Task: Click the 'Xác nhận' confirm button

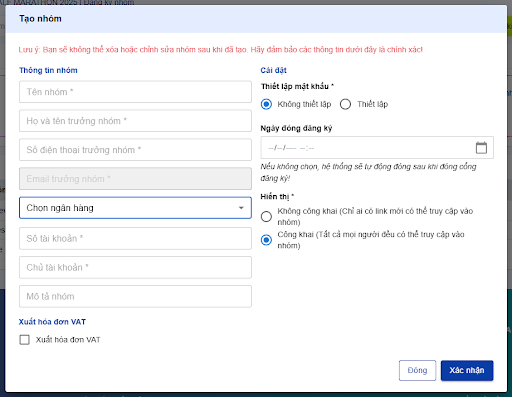Action: coord(467,370)
